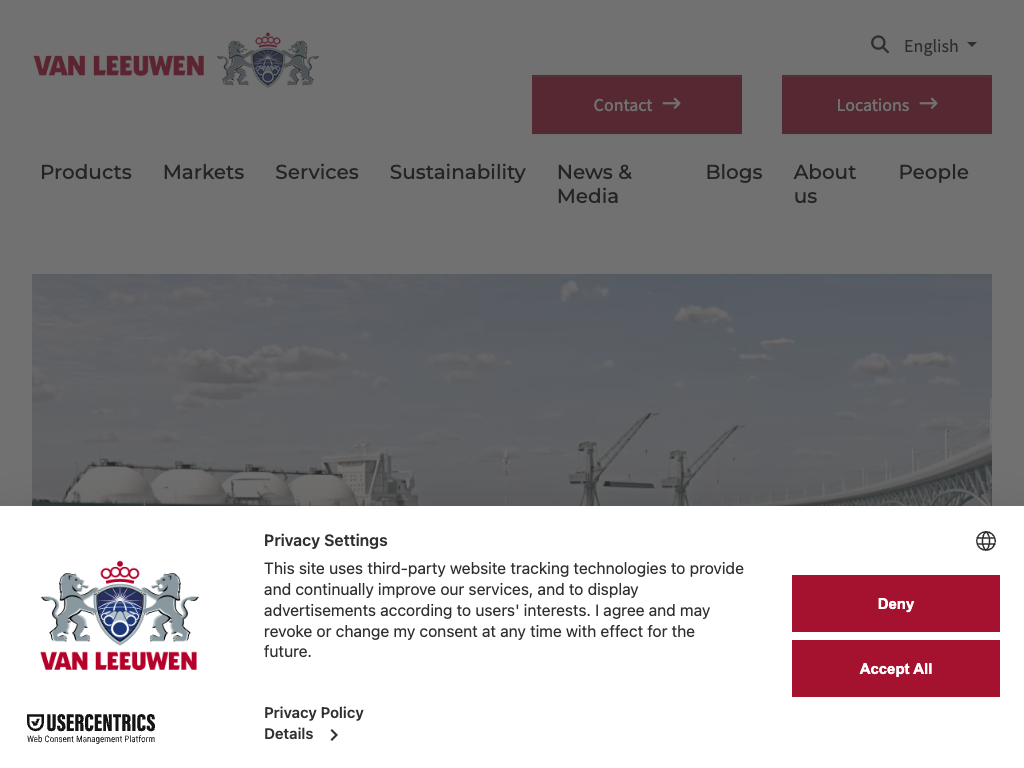Click the Van Leeuwen lion crest in header
The image size is (1024, 768).
tap(268, 60)
